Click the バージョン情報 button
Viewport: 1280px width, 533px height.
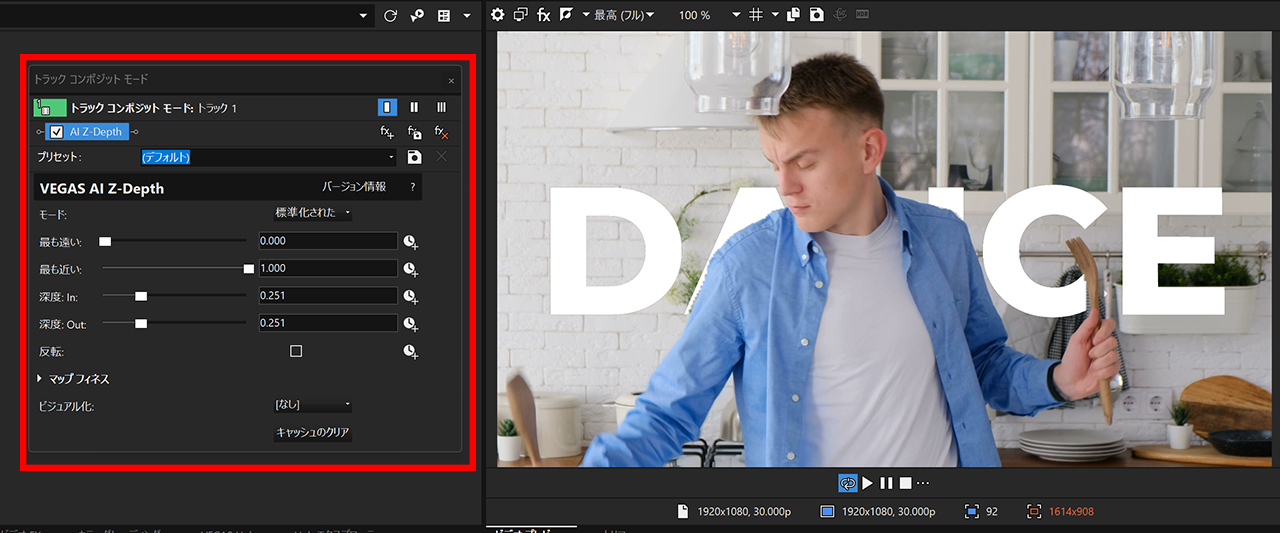click(x=353, y=187)
